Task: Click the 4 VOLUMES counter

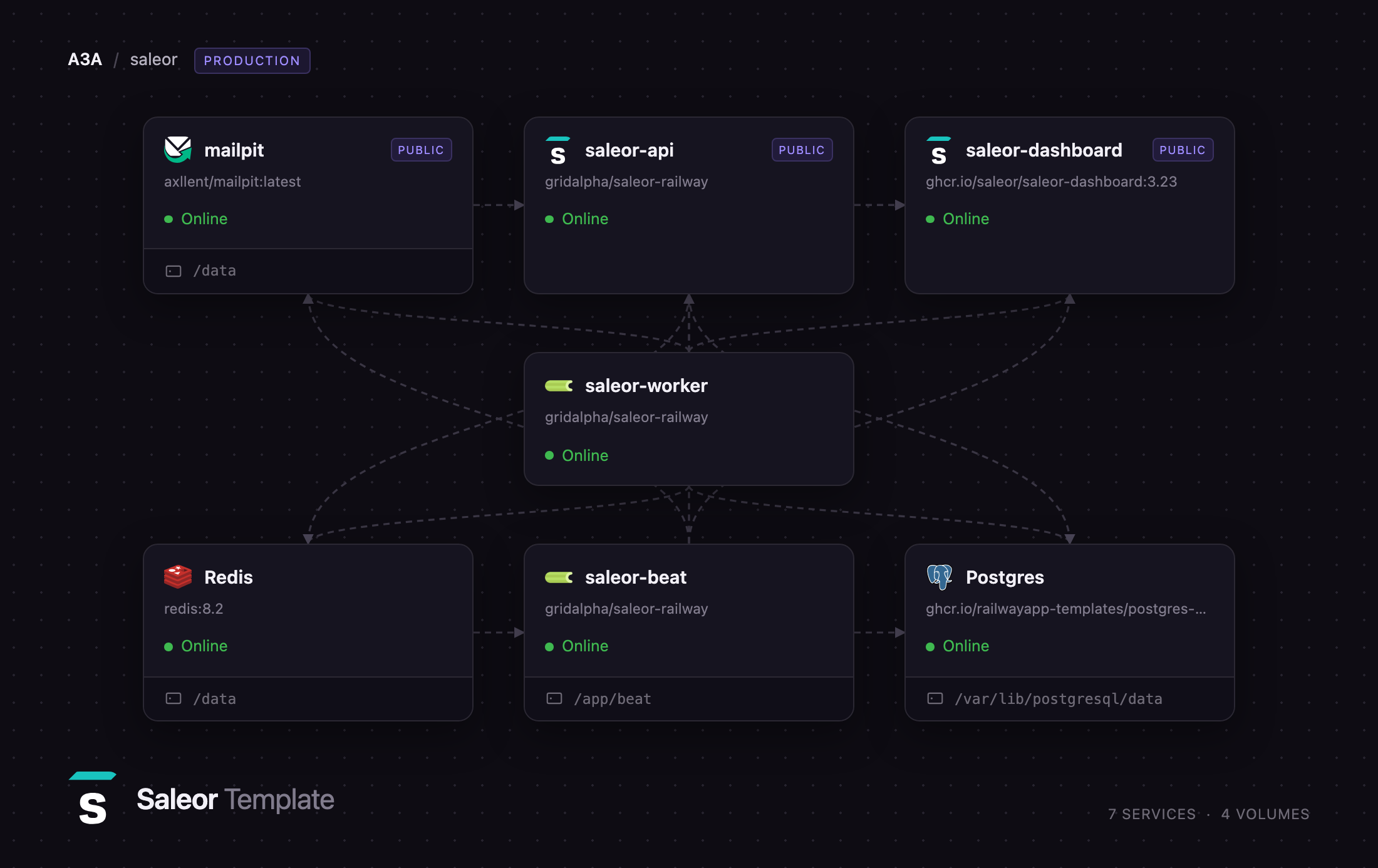Action: 1265,814
